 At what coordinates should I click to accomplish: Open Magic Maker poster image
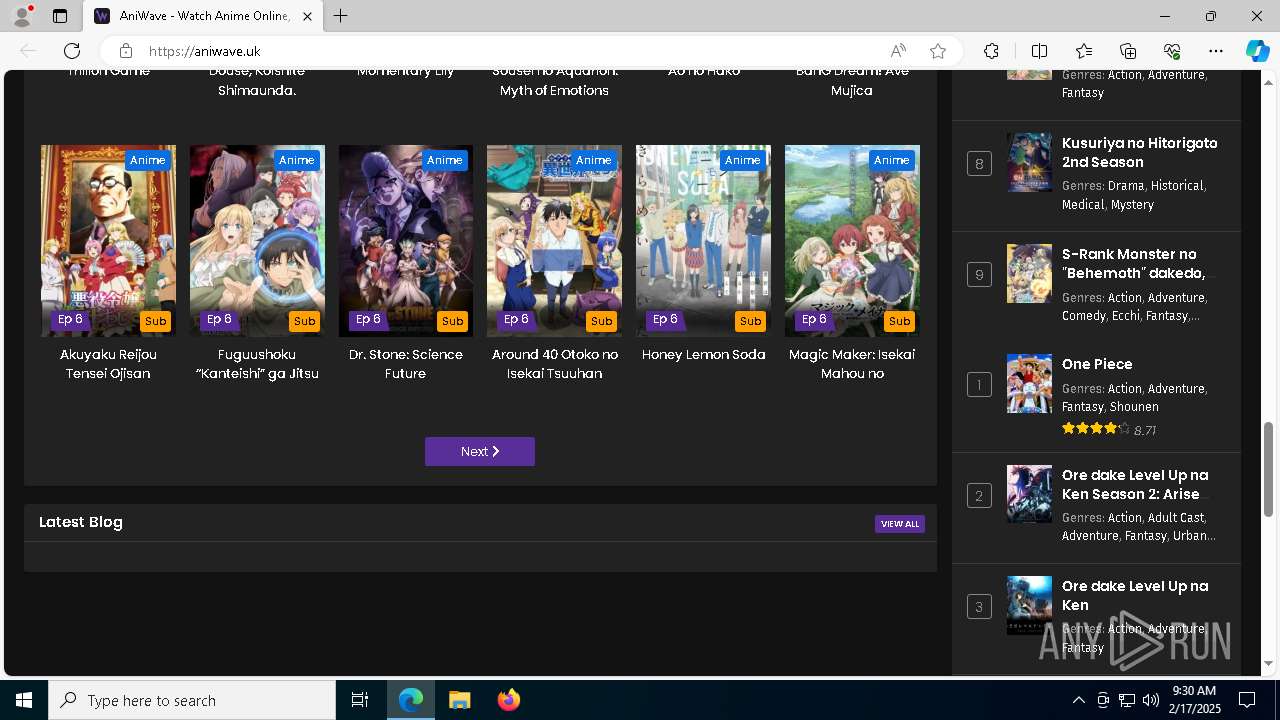point(852,240)
